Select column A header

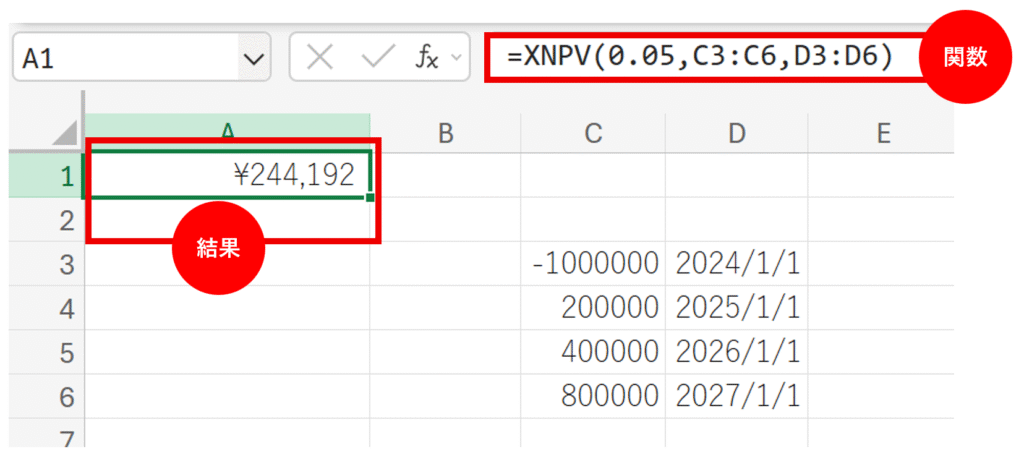(x=228, y=133)
